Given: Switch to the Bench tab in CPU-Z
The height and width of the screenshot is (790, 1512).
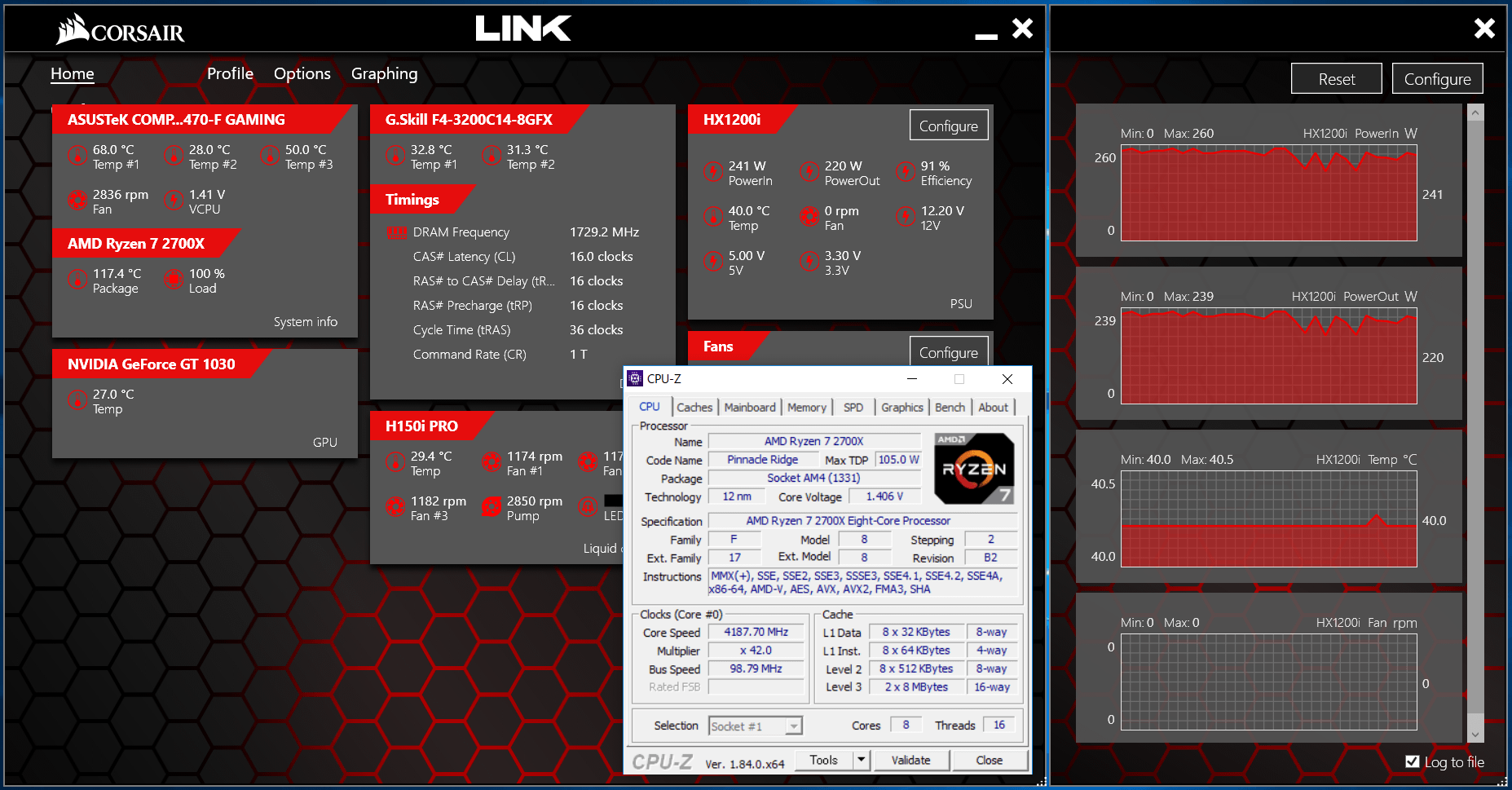Looking at the screenshot, I should coord(950,407).
